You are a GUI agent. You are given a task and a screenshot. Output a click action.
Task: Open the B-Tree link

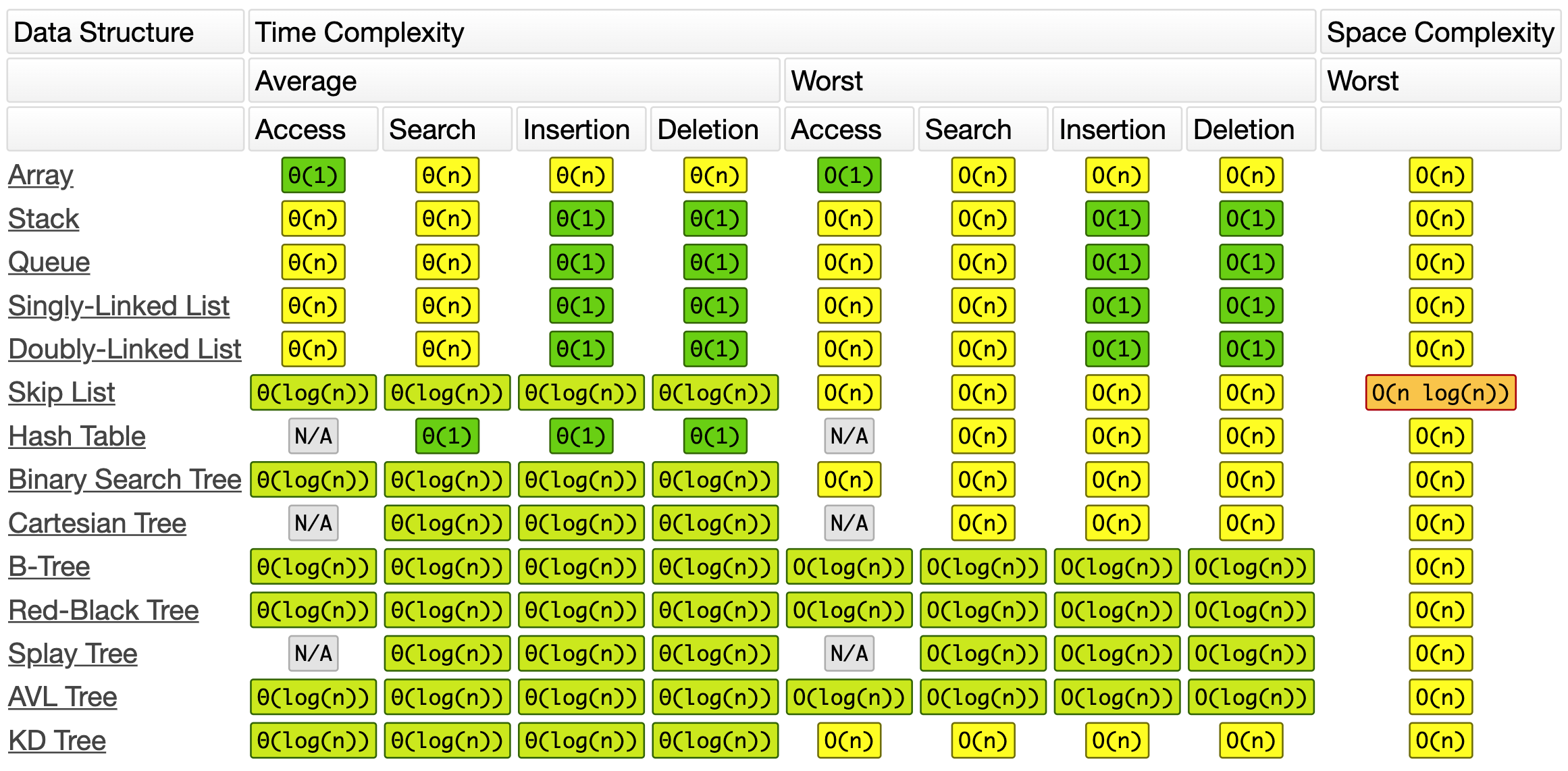(49, 566)
